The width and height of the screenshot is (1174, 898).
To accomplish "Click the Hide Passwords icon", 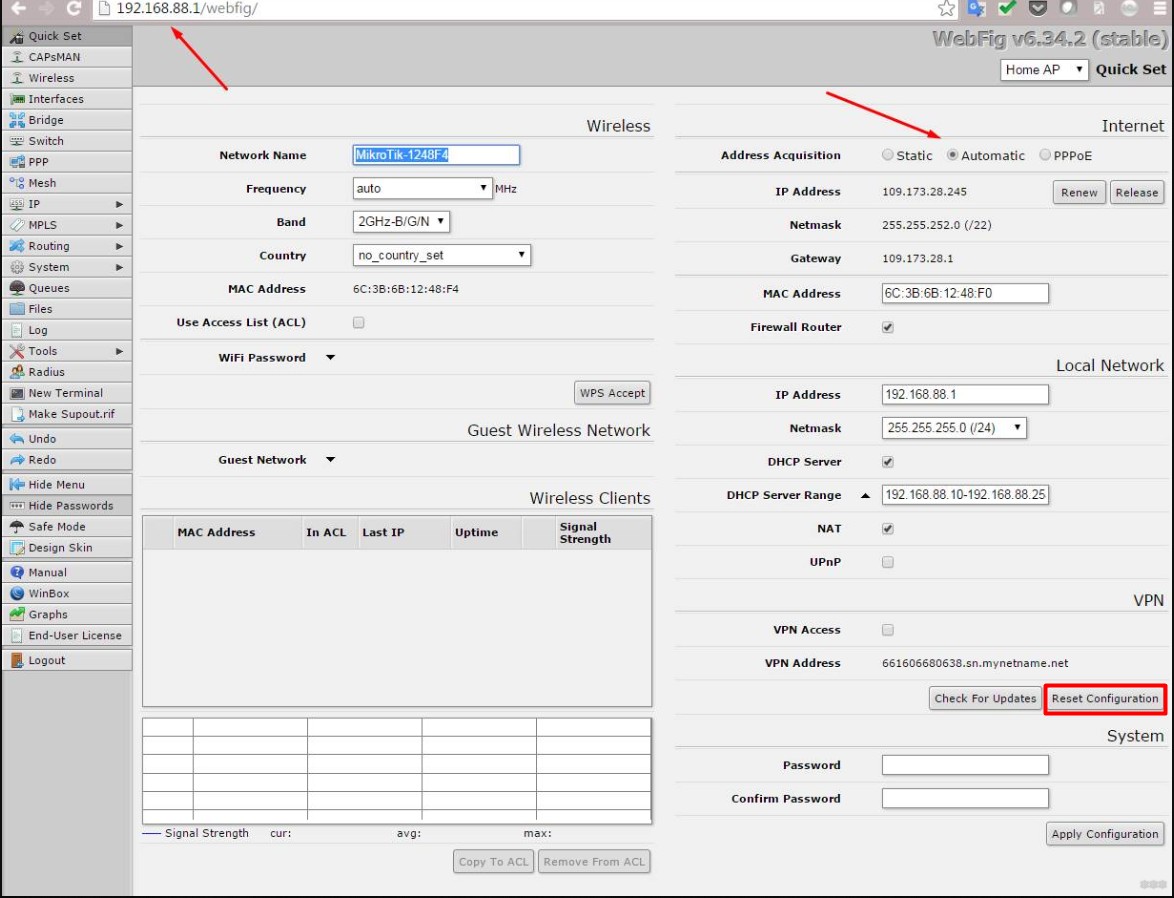I will pyautogui.click(x=16, y=506).
